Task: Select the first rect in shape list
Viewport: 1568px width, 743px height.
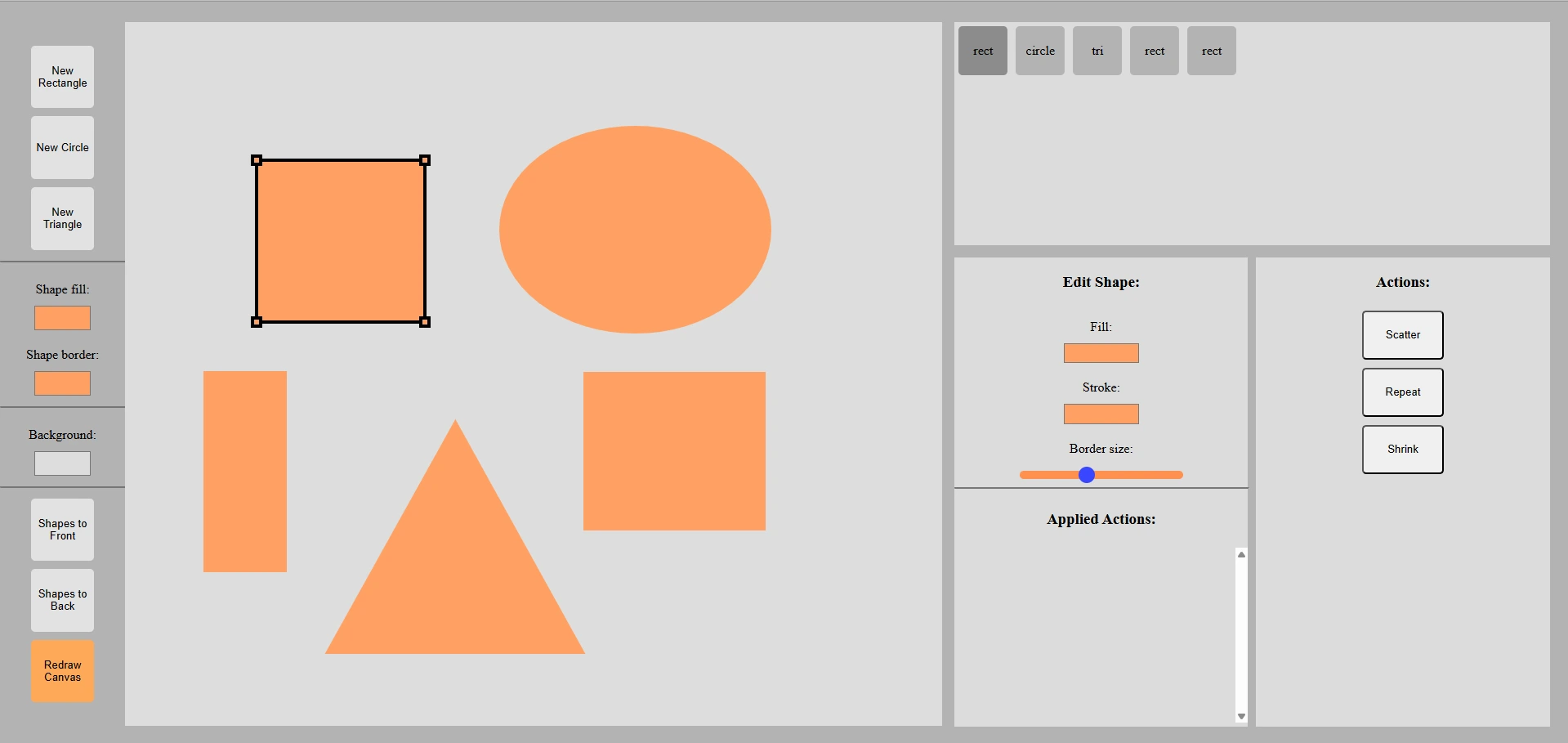Action: (982, 50)
